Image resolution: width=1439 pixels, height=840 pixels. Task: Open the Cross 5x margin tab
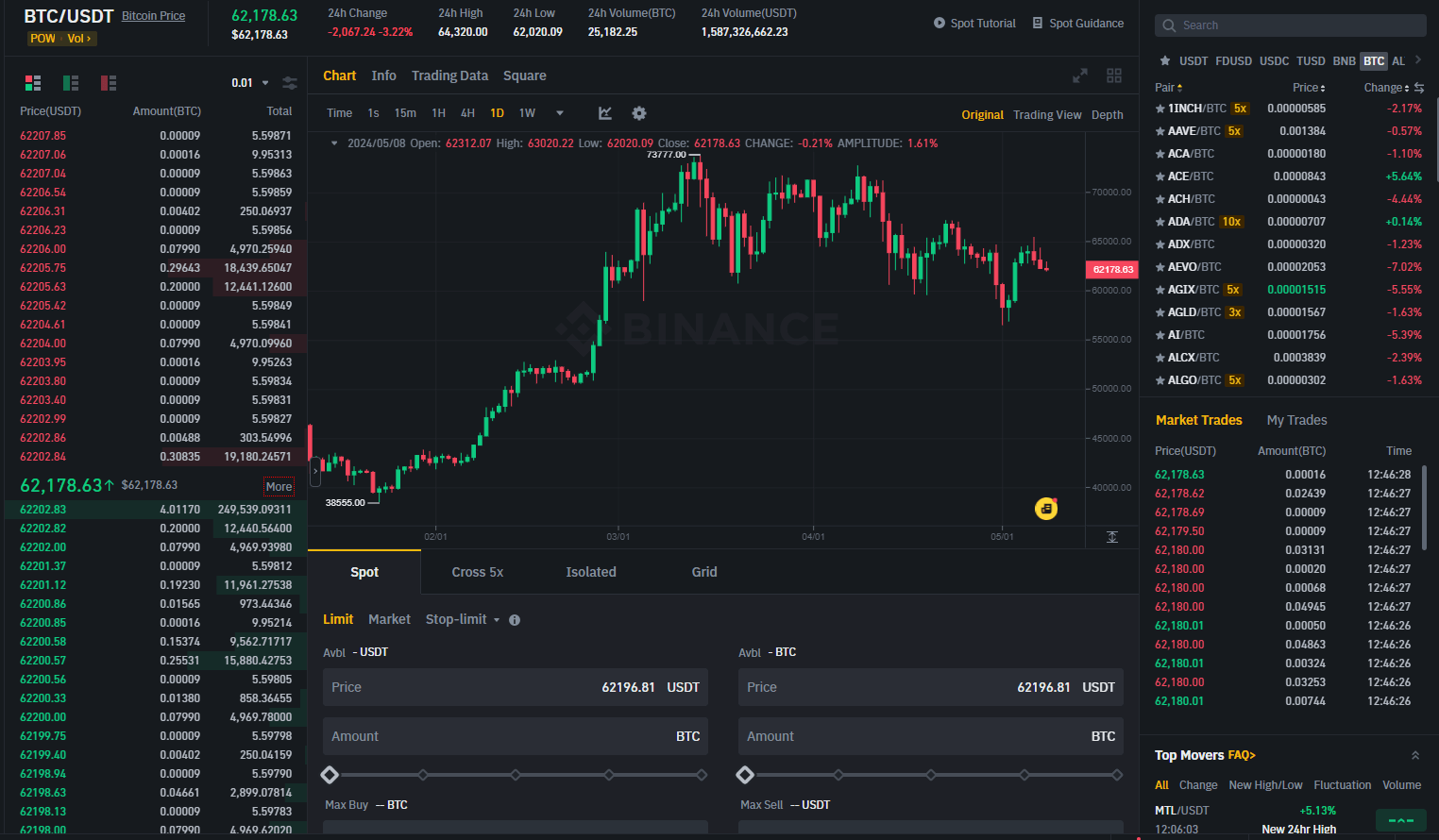477,572
